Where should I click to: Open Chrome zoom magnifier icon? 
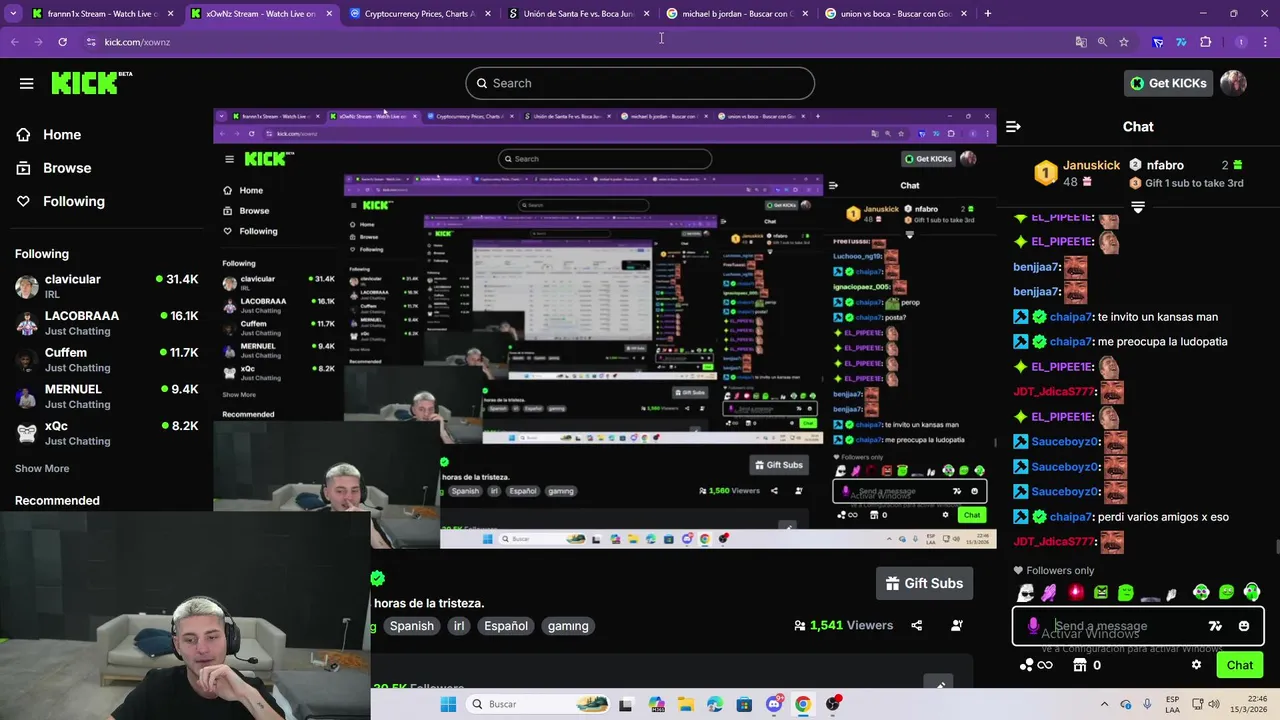click(1102, 42)
